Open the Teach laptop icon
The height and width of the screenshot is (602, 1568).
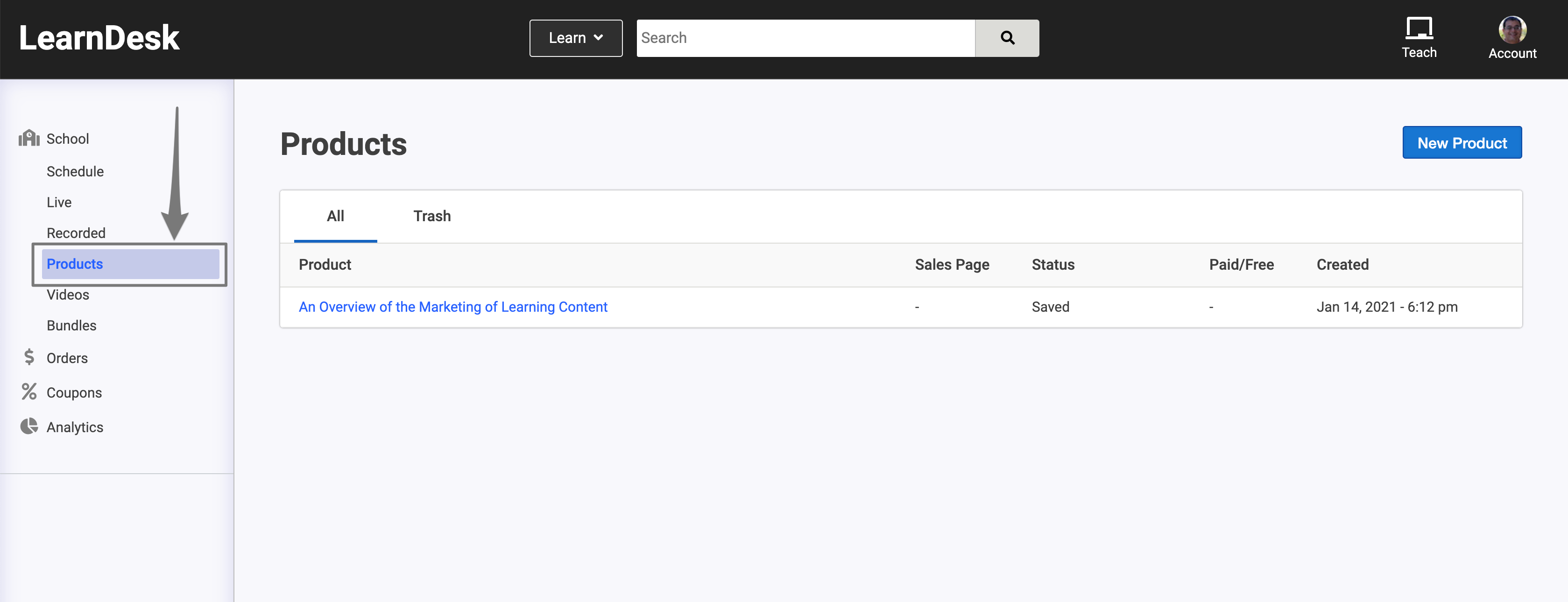click(x=1419, y=28)
